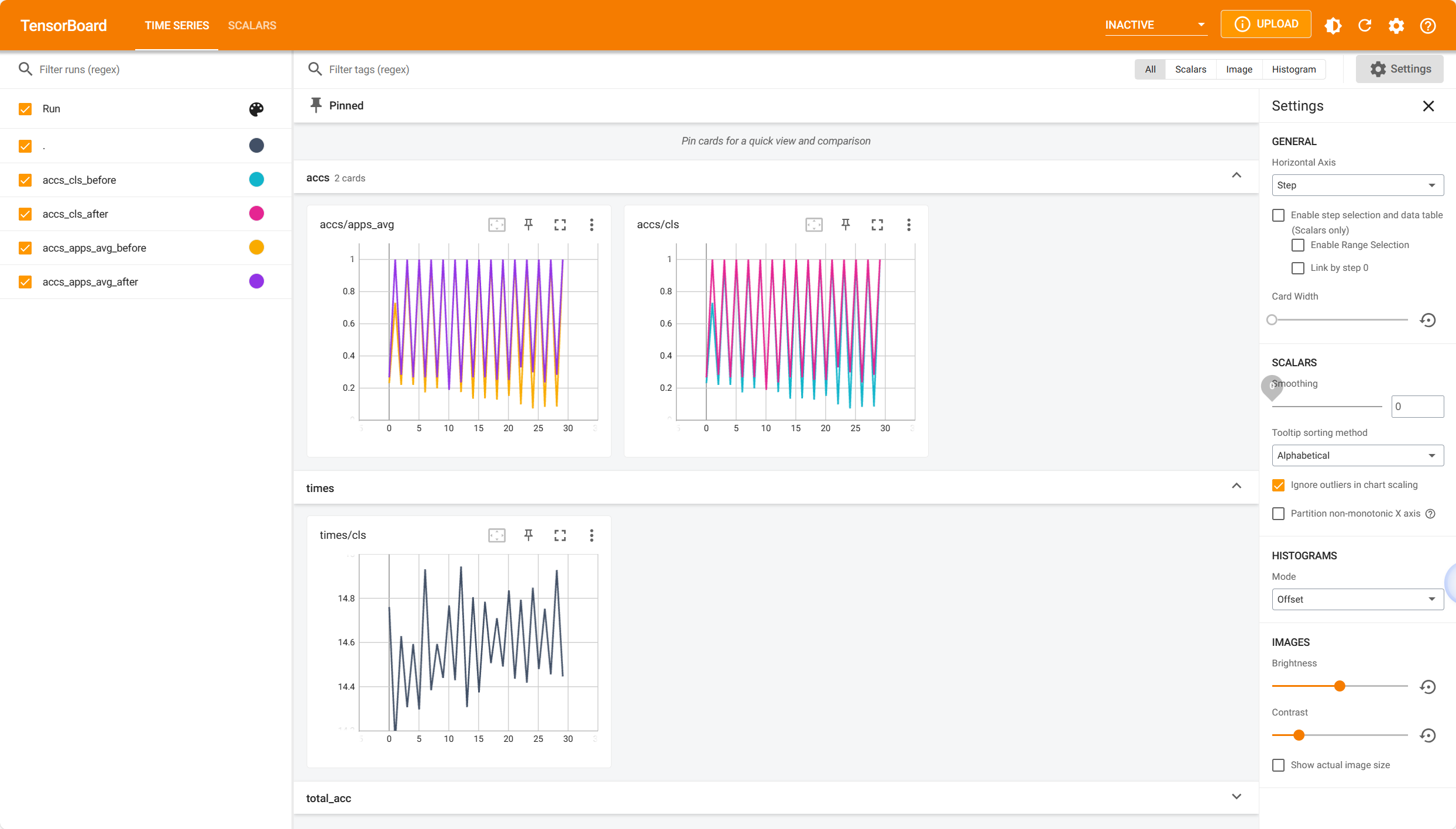Uncheck the accs_cls_before run
The width and height of the screenshot is (1456, 829).
pos(25,180)
